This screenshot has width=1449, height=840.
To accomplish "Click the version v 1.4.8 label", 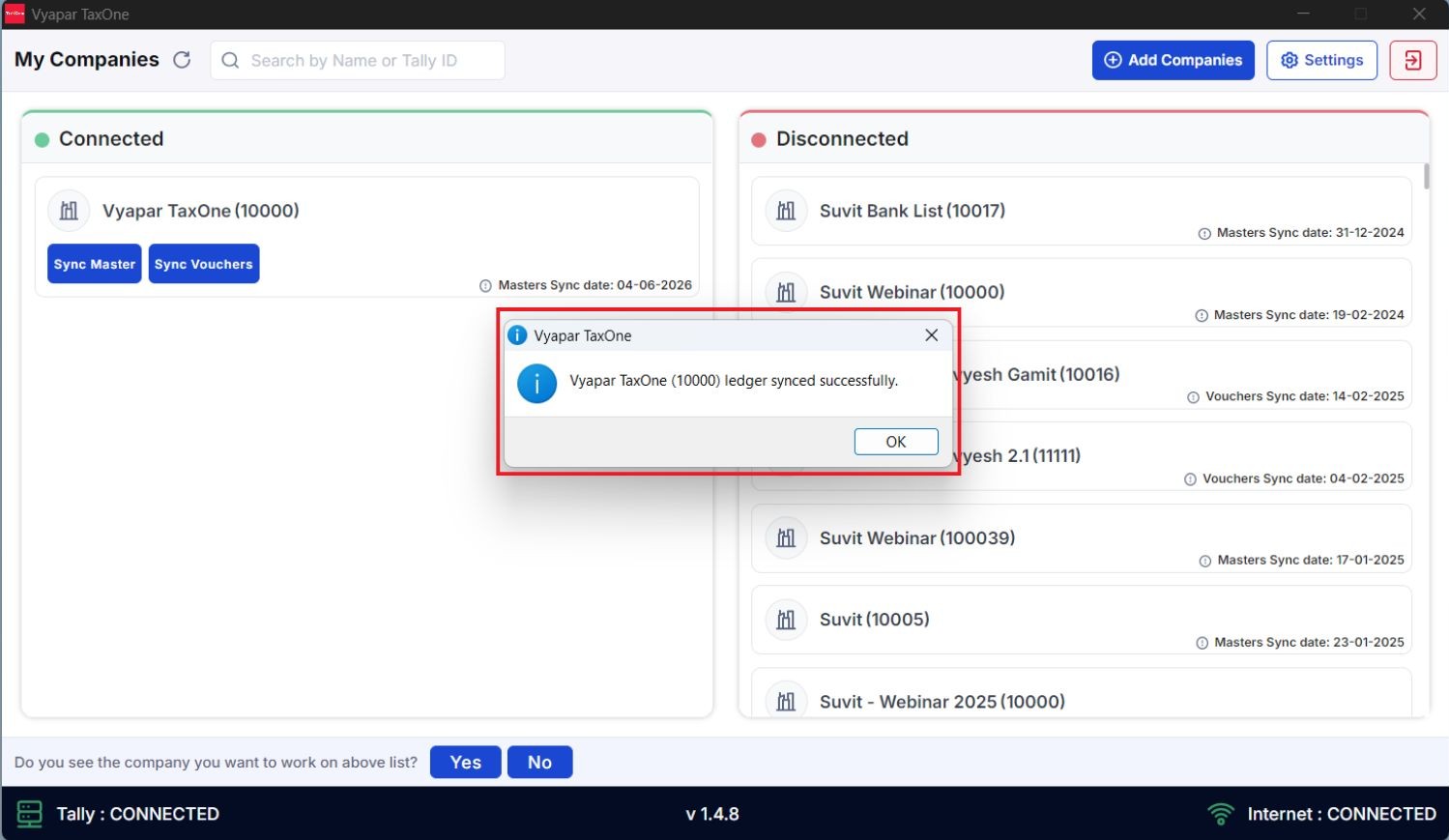I will (712, 814).
